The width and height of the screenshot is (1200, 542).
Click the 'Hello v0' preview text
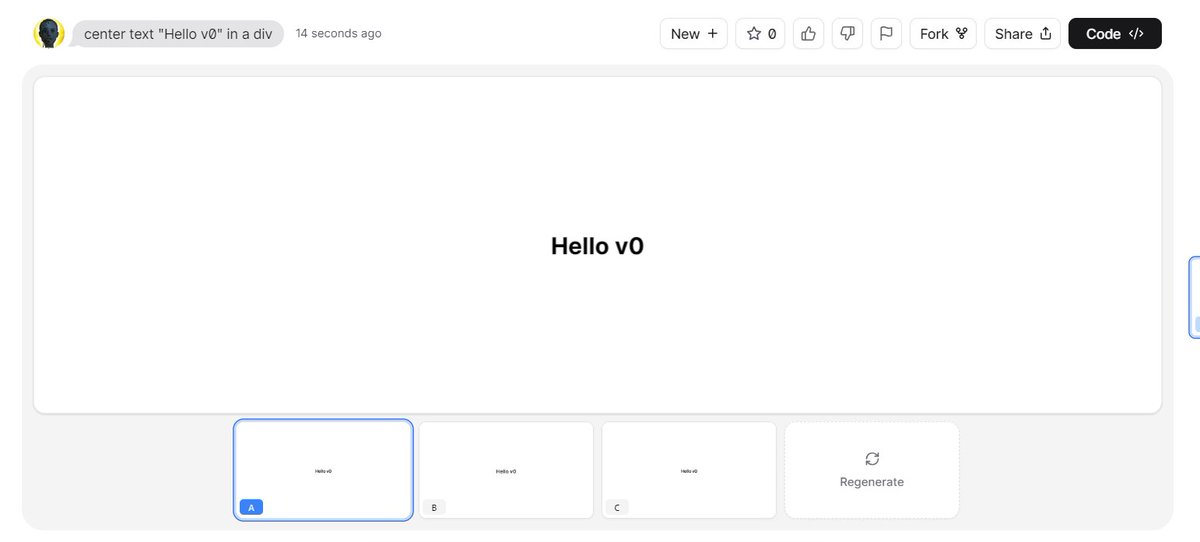click(x=597, y=246)
